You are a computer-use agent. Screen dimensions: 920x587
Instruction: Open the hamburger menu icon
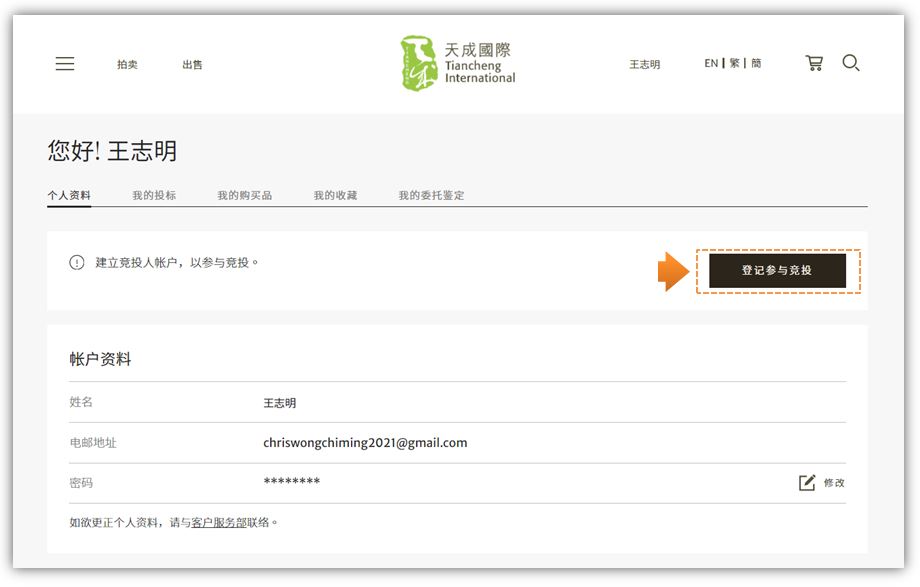[x=65, y=63]
